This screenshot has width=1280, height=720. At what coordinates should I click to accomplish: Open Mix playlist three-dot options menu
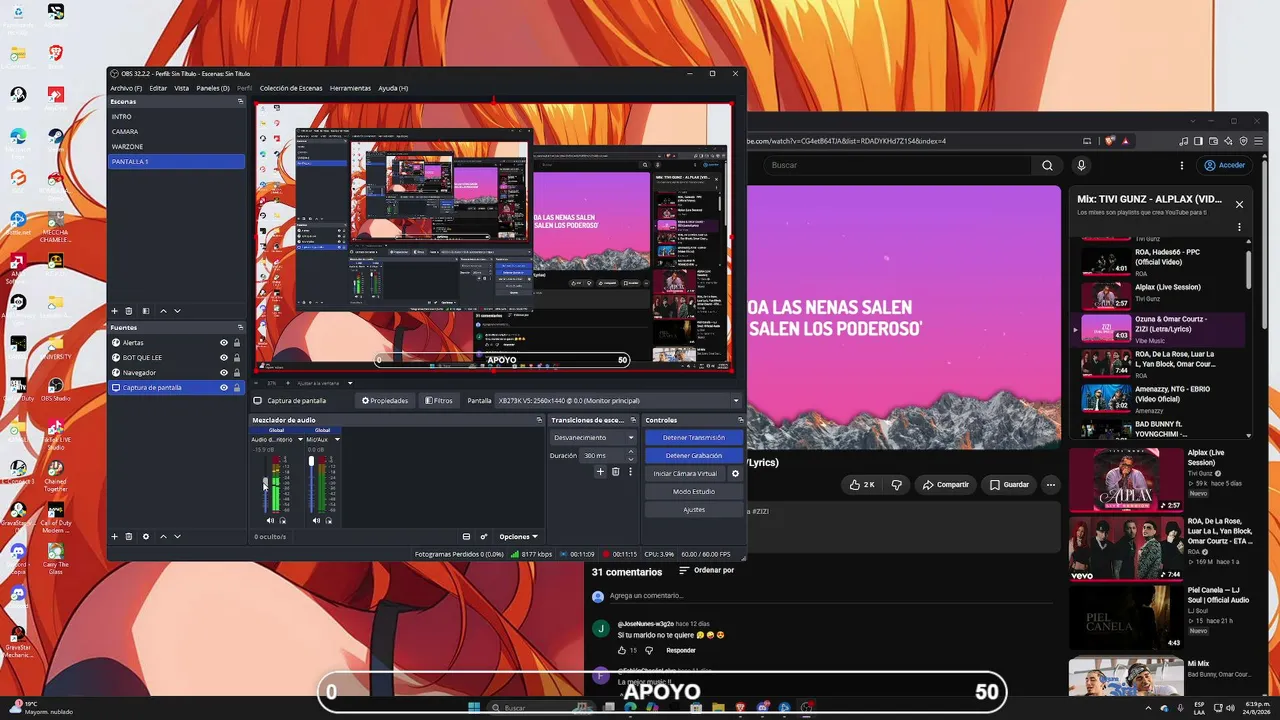tap(1239, 227)
